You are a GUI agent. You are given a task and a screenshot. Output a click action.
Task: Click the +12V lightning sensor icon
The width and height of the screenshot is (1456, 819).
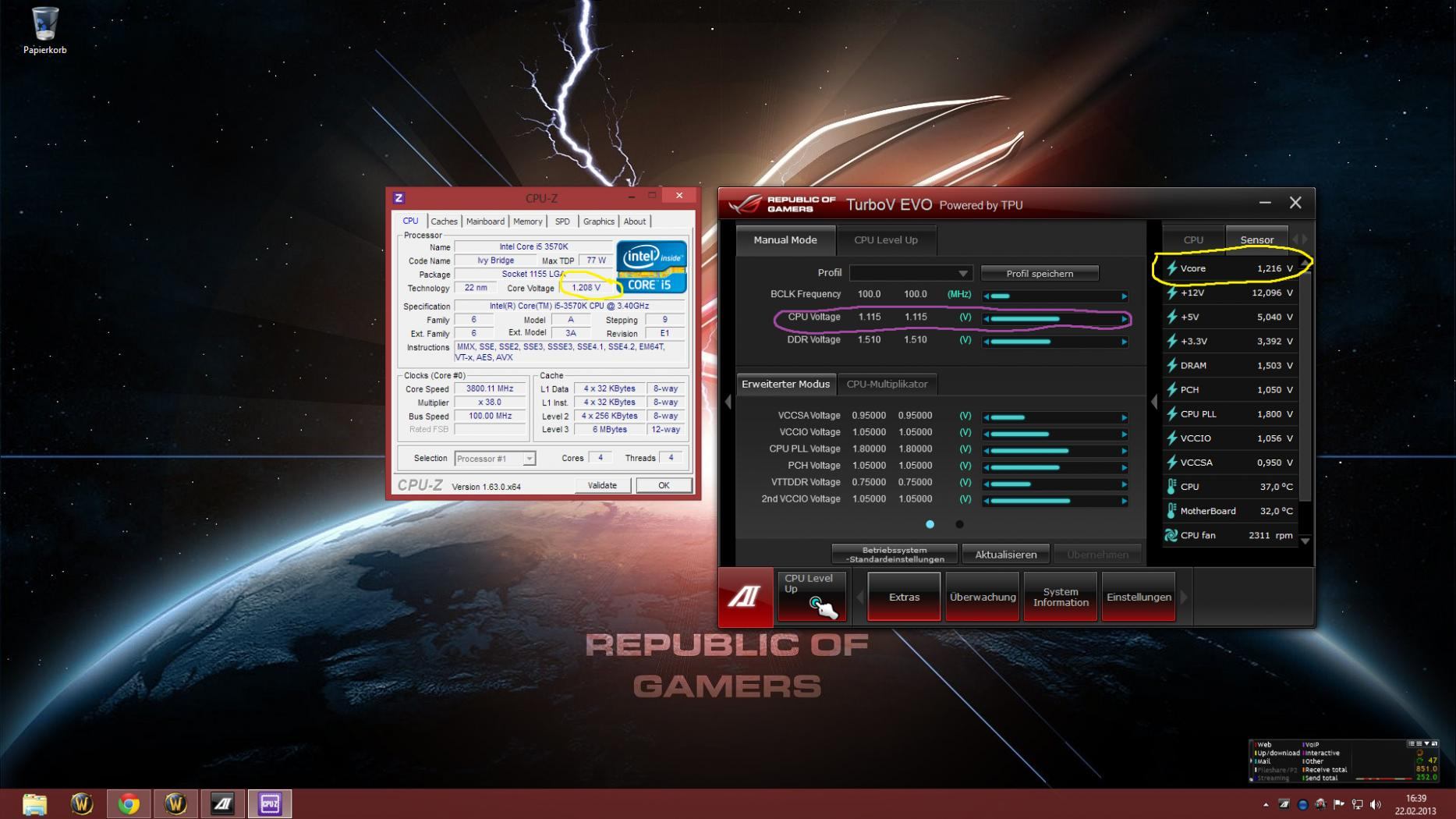point(1171,292)
